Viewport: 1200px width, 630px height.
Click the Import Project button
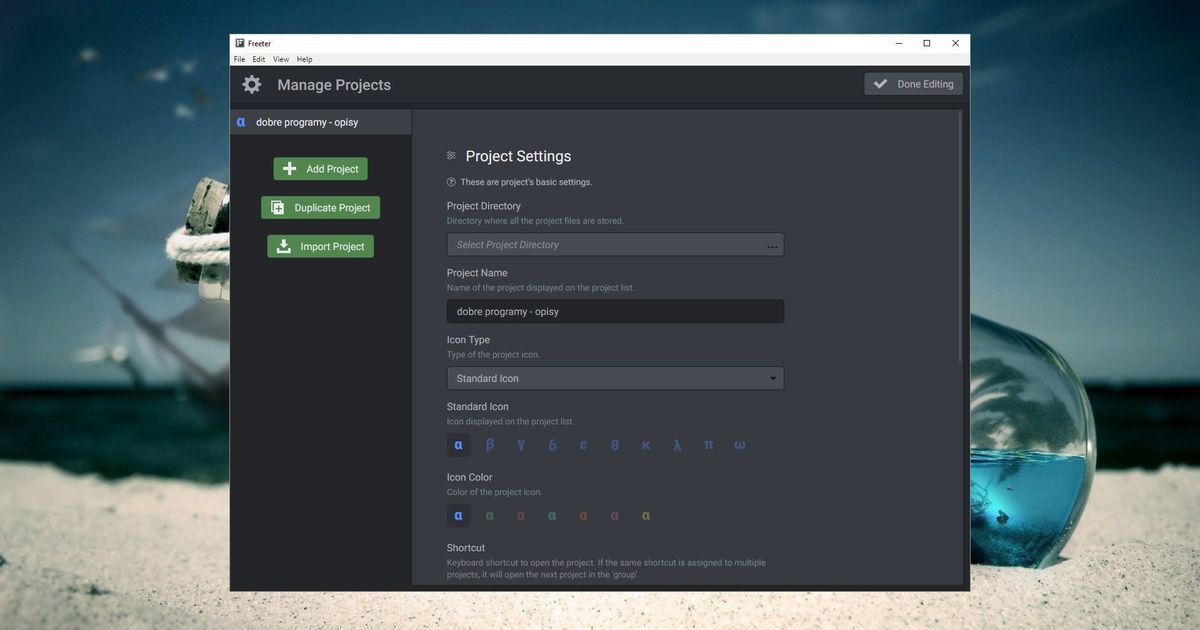pyautogui.click(x=320, y=246)
